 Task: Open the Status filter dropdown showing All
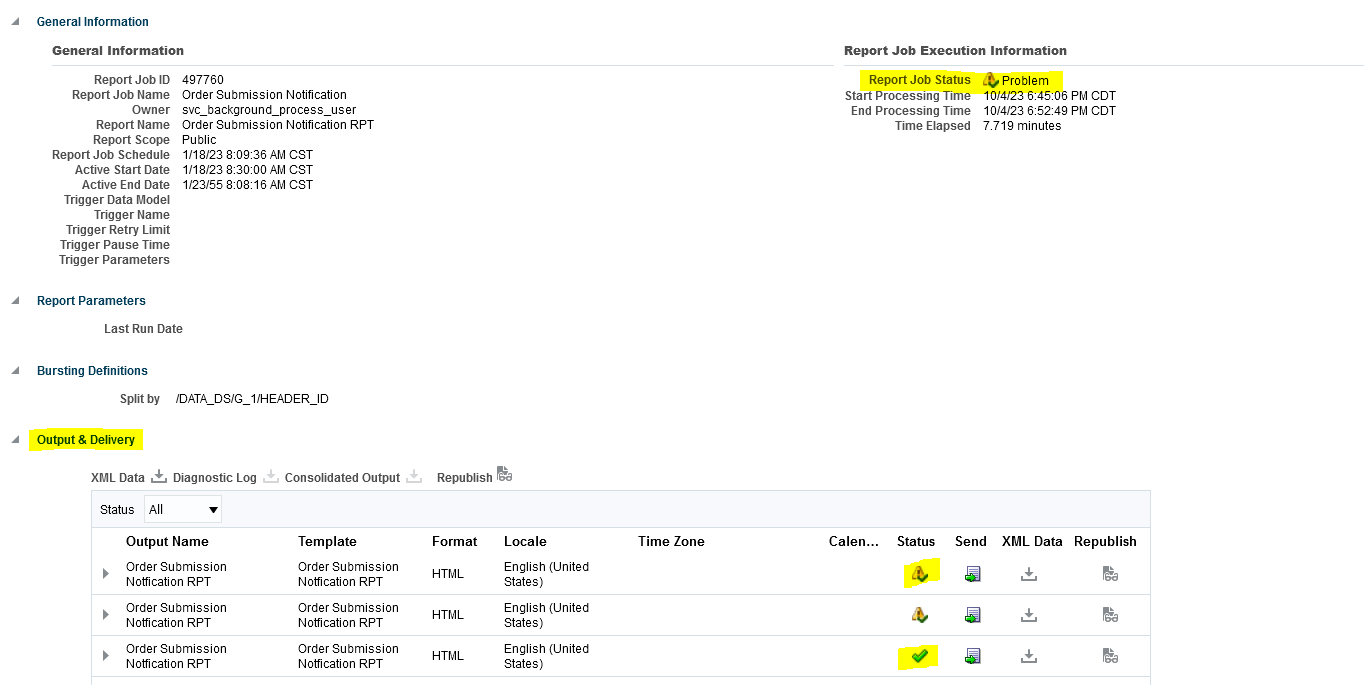click(182, 509)
